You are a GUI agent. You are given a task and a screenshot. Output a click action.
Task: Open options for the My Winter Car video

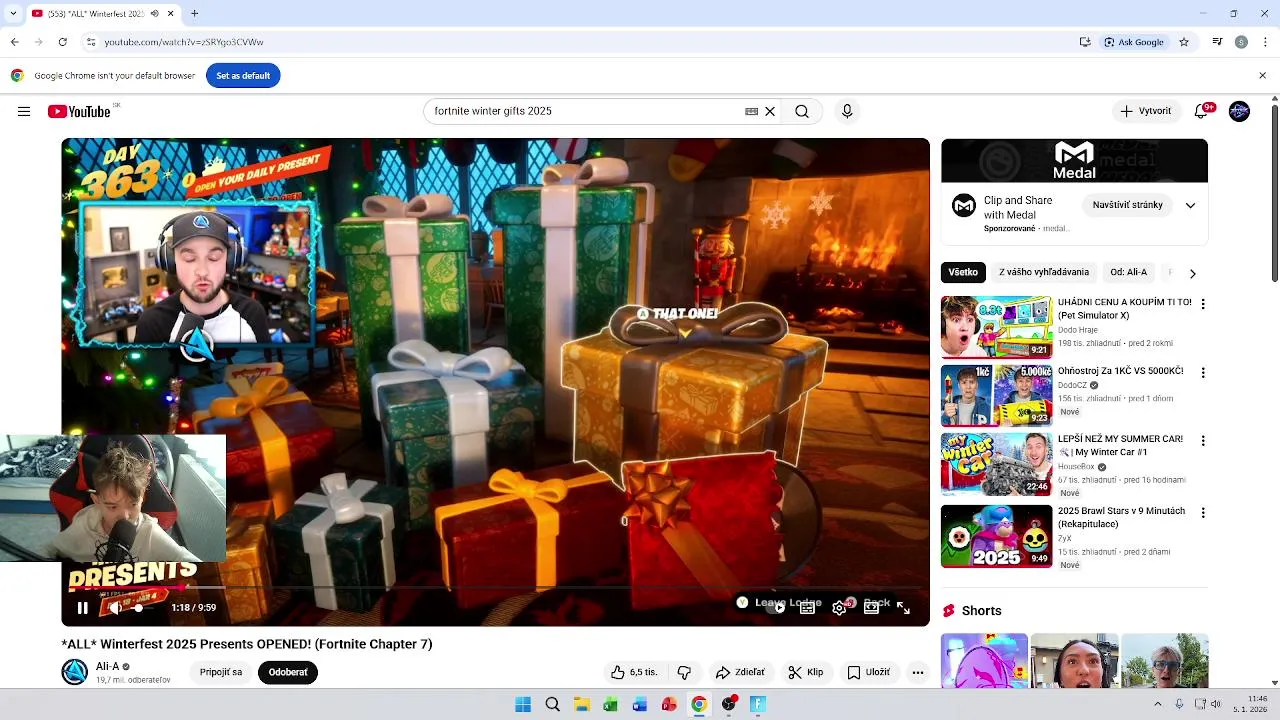[x=1203, y=440]
